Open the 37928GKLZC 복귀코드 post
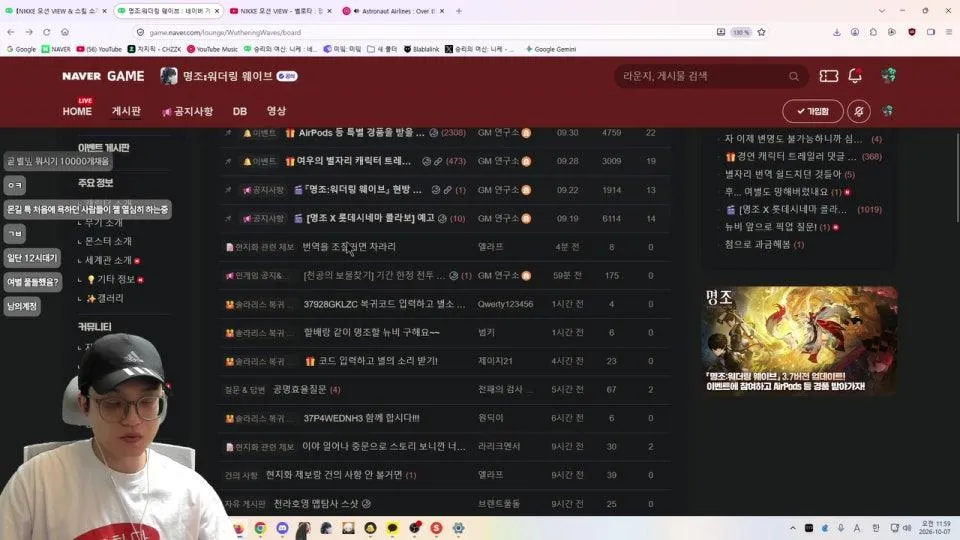960x540 pixels. [x=384, y=304]
